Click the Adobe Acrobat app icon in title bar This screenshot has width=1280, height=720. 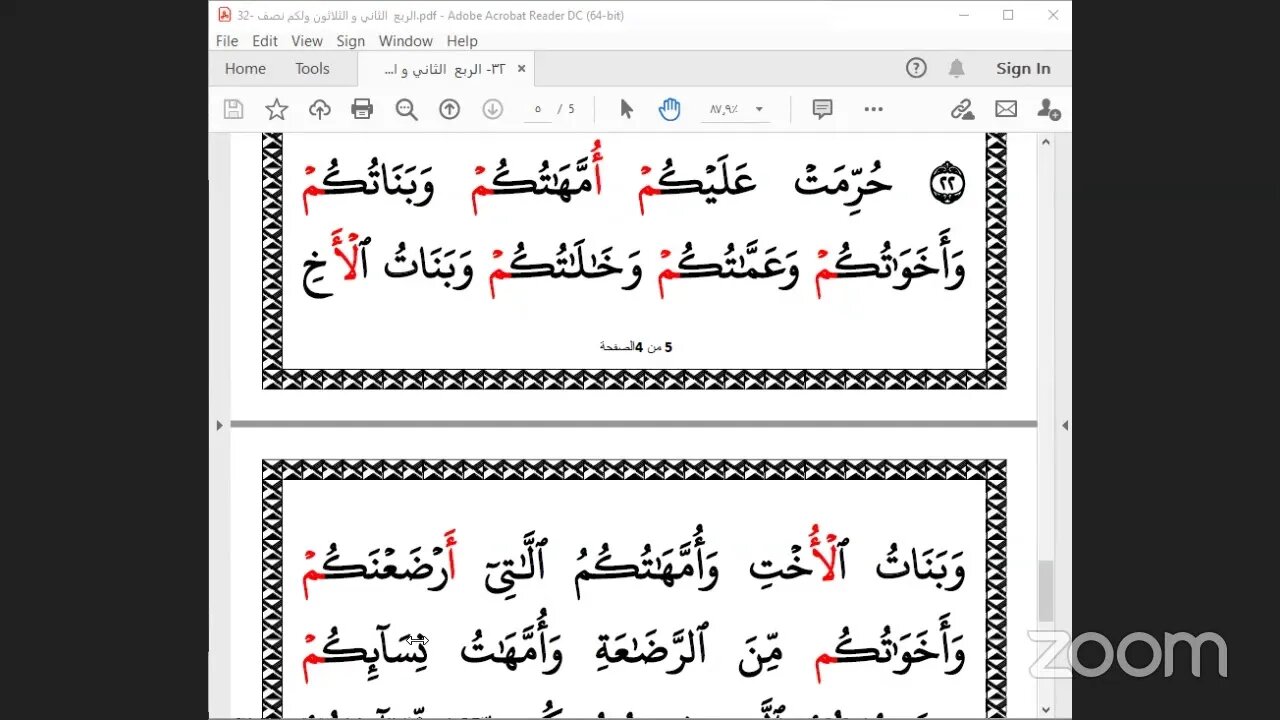[225, 14]
